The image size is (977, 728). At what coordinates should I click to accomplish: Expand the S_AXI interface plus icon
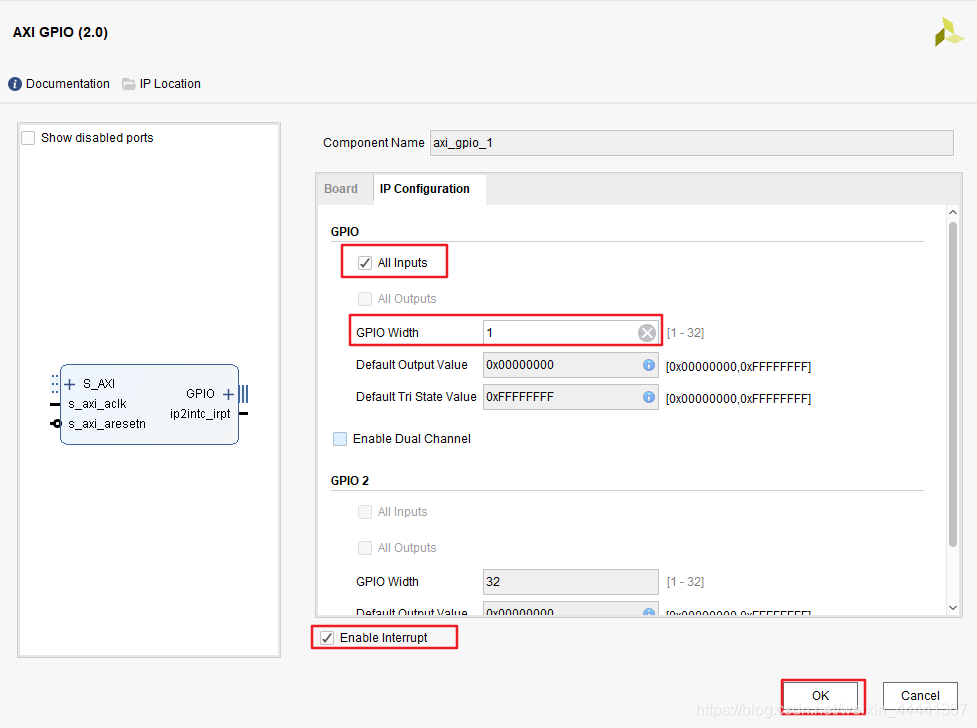coord(70,384)
